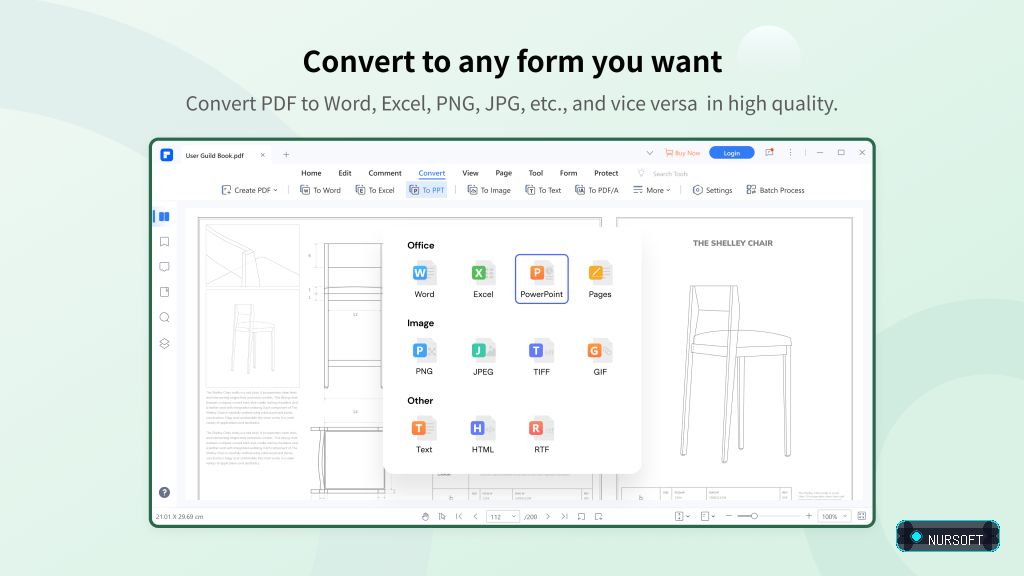Click the To Excel toolbar button
Viewport: 1024px width, 576px height.
point(375,190)
